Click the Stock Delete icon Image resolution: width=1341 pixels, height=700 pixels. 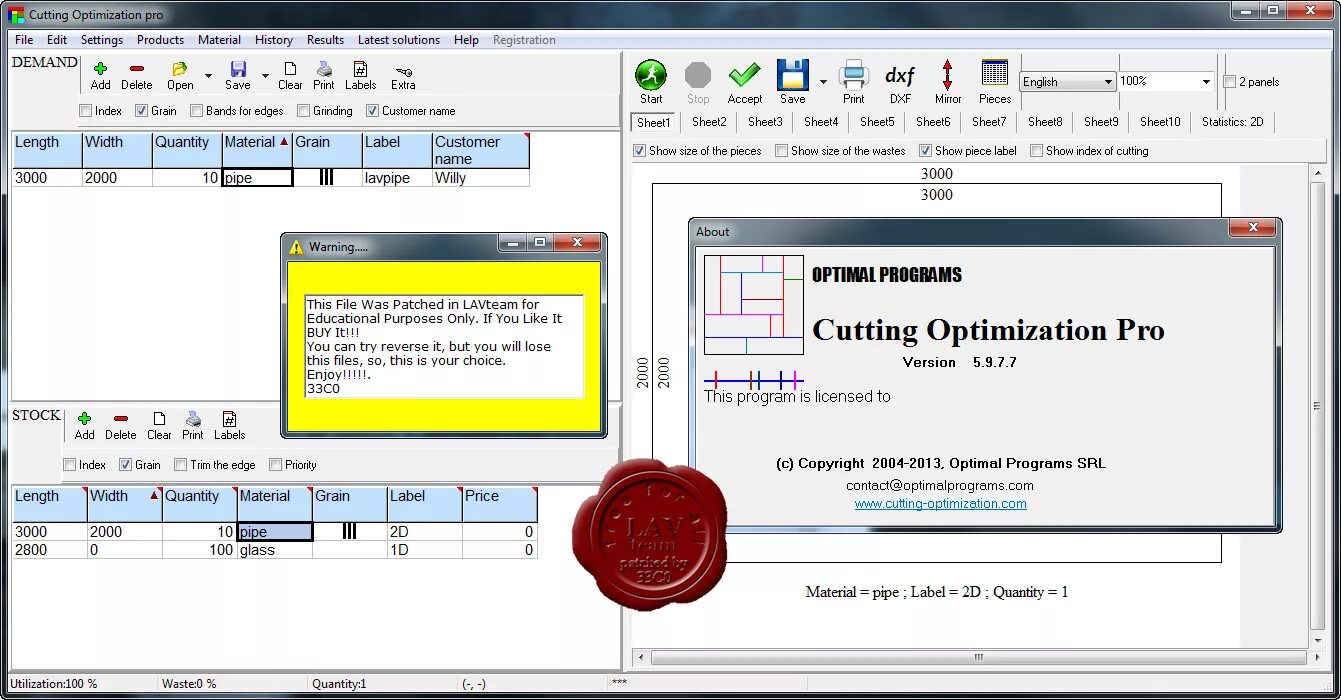coord(120,418)
